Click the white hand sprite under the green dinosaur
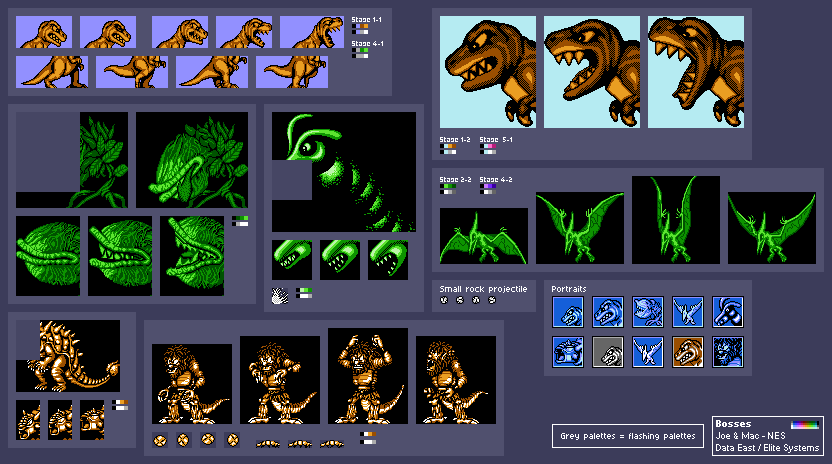This screenshot has width=832, height=464. [x=279, y=295]
